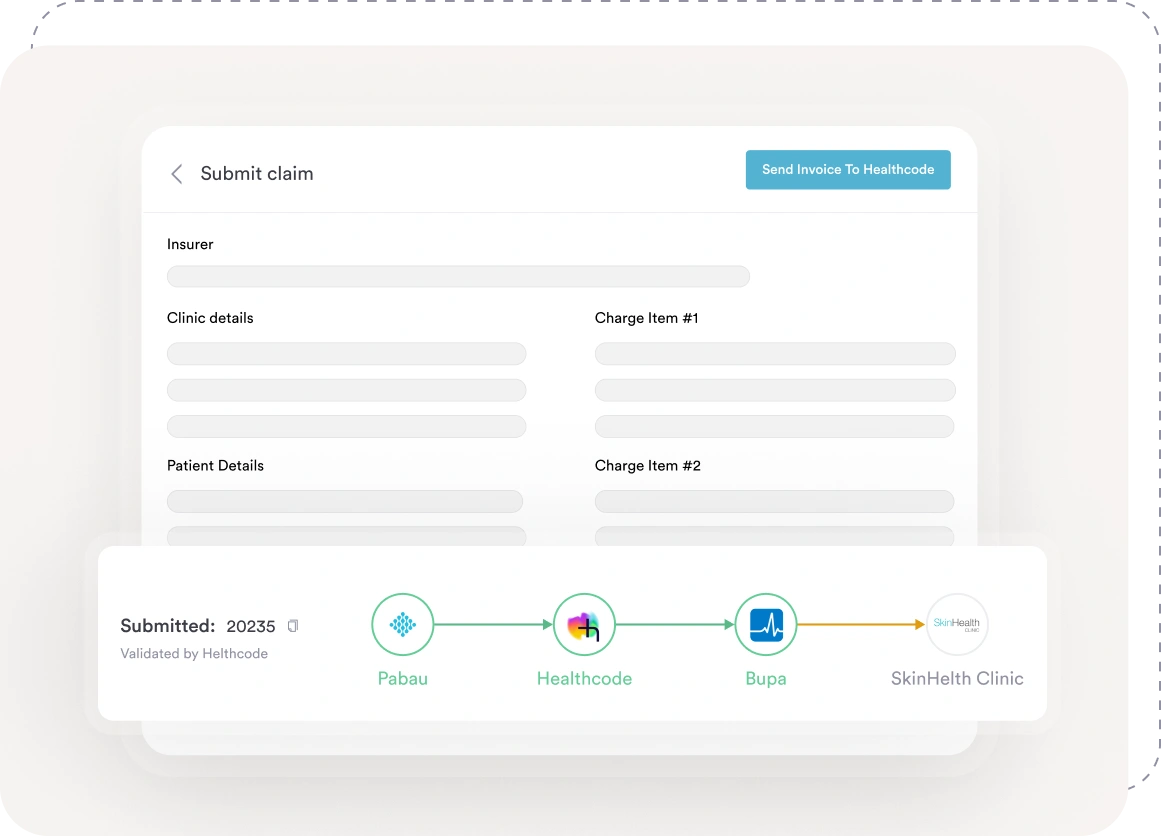Click the Healthcode text label under its logo
Screen dimensions: 1161x836
(584, 679)
